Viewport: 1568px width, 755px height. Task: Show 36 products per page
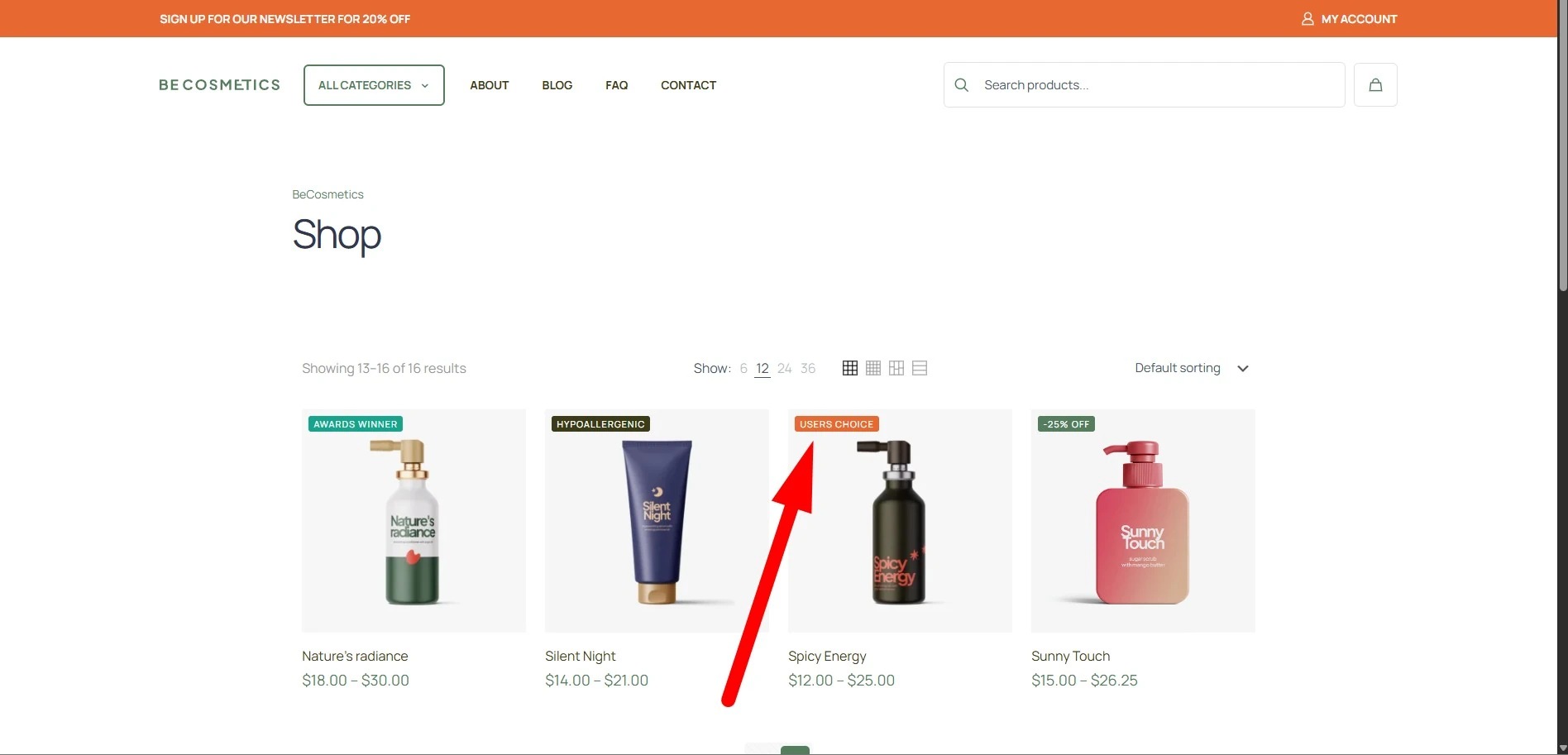tap(808, 368)
